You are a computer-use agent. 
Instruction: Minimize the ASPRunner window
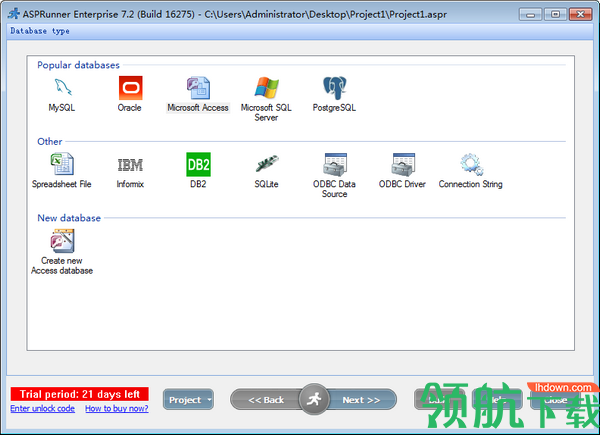[x=530, y=15]
